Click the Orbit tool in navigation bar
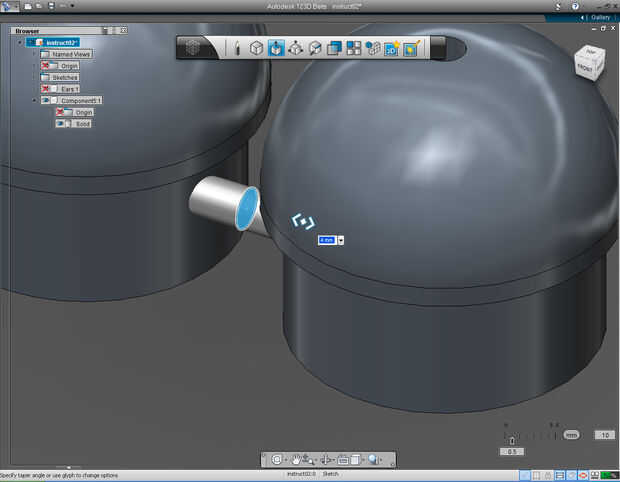This screenshot has width=620, height=482. tap(326, 459)
